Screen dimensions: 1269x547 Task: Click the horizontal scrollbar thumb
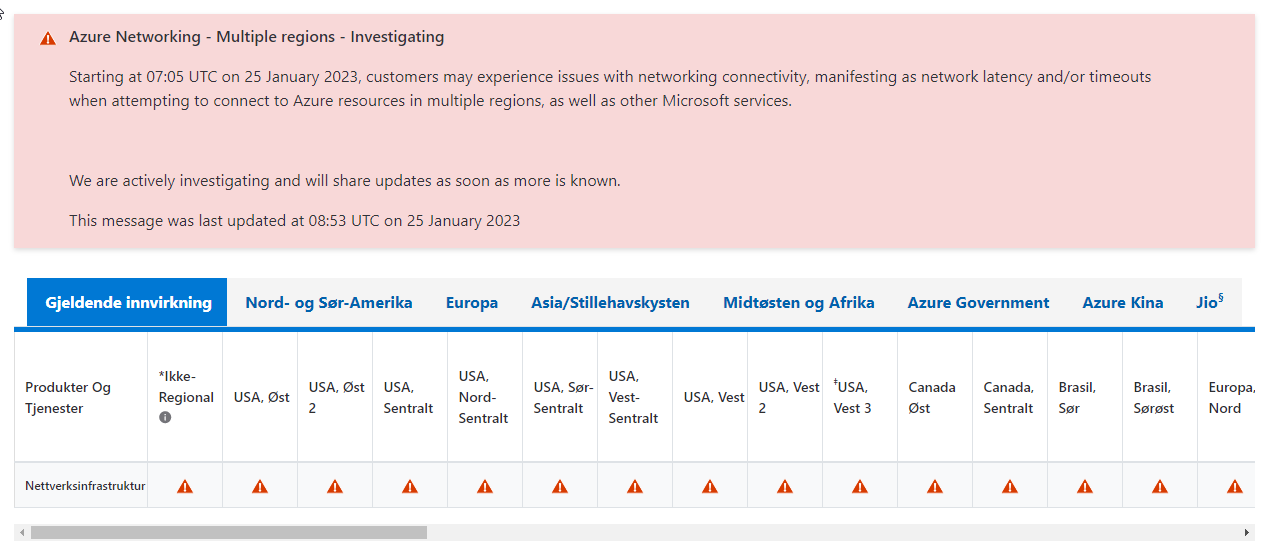229,533
